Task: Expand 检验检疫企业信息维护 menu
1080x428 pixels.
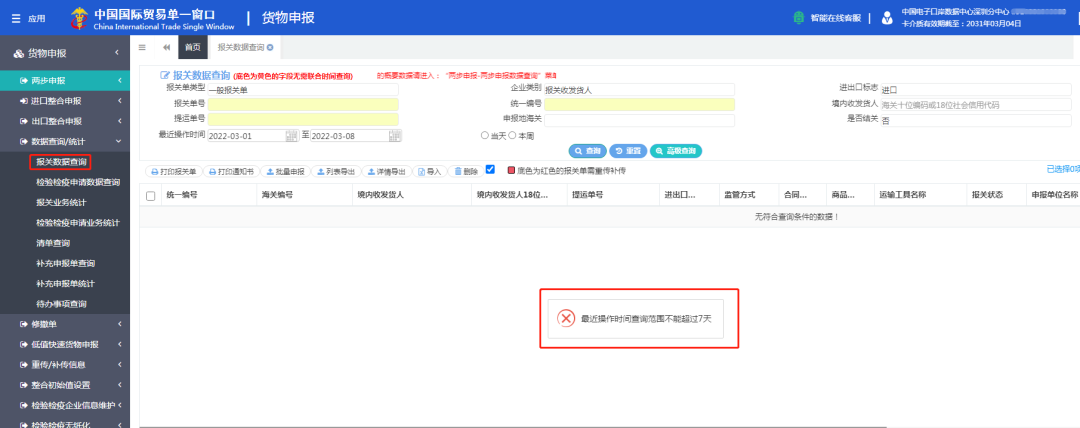Action: coord(65,405)
